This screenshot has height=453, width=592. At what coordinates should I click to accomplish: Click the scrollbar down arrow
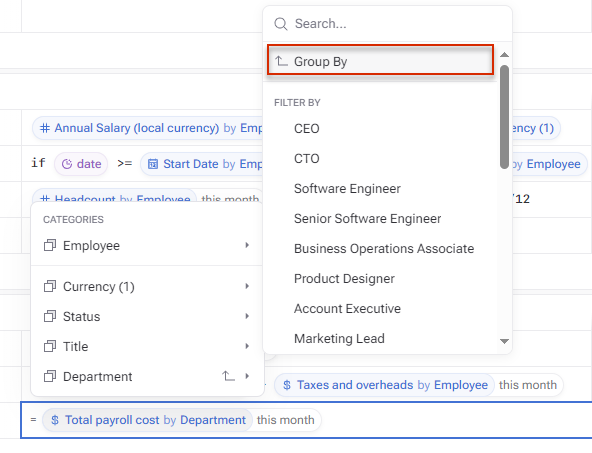click(x=504, y=341)
